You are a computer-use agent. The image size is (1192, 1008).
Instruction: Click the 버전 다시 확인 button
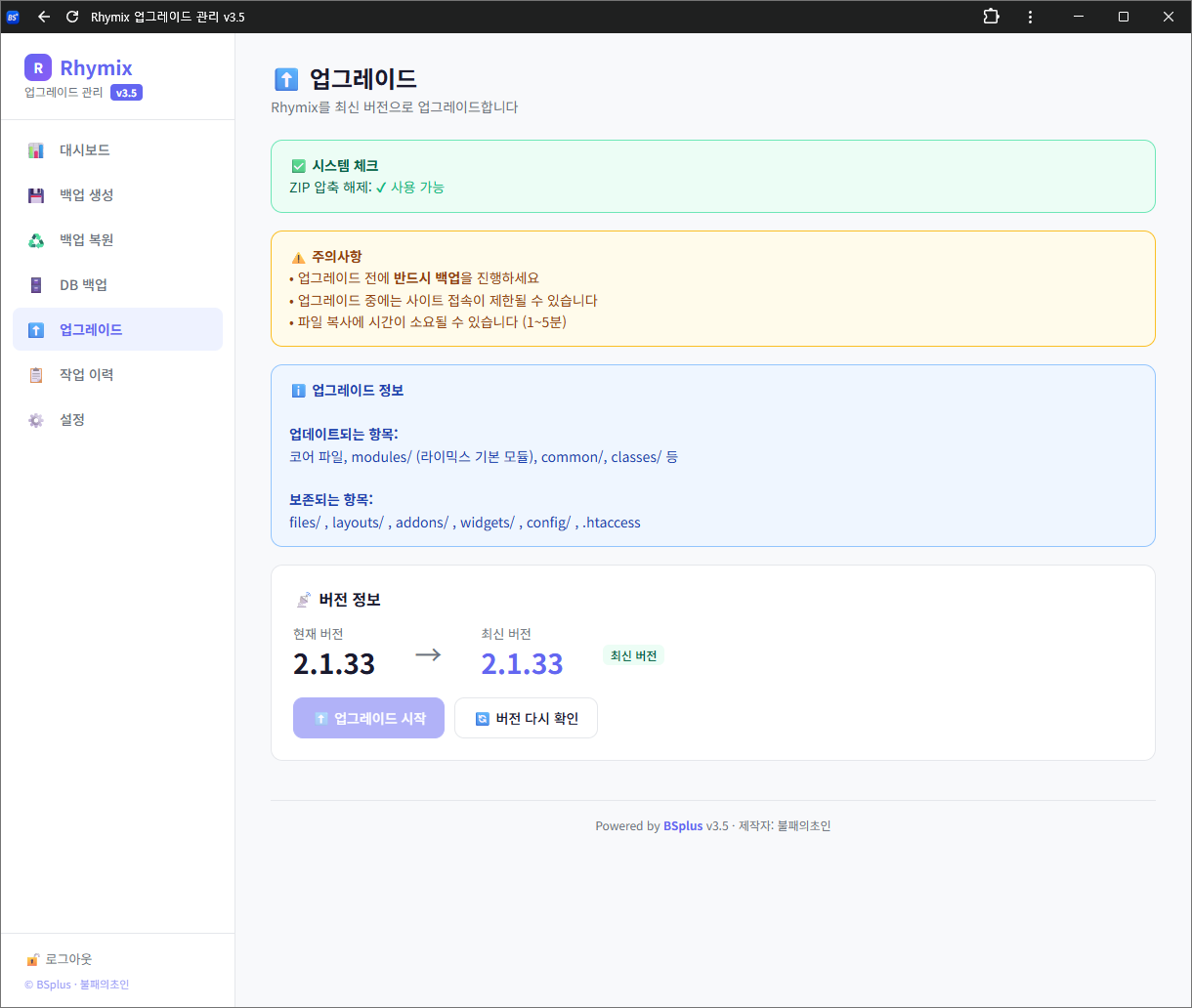point(526,718)
